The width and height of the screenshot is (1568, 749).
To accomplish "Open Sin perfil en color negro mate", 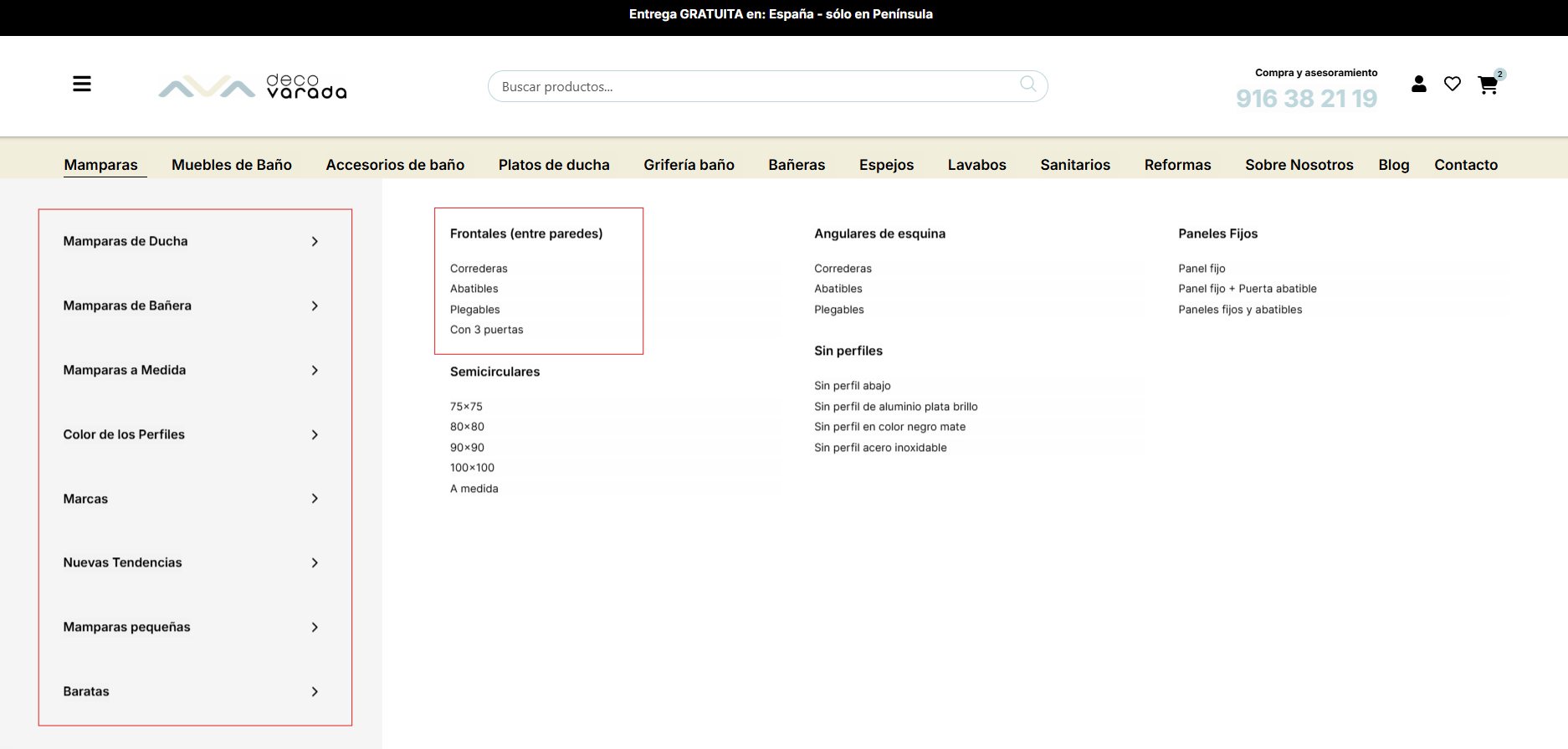I will point(889,427).
